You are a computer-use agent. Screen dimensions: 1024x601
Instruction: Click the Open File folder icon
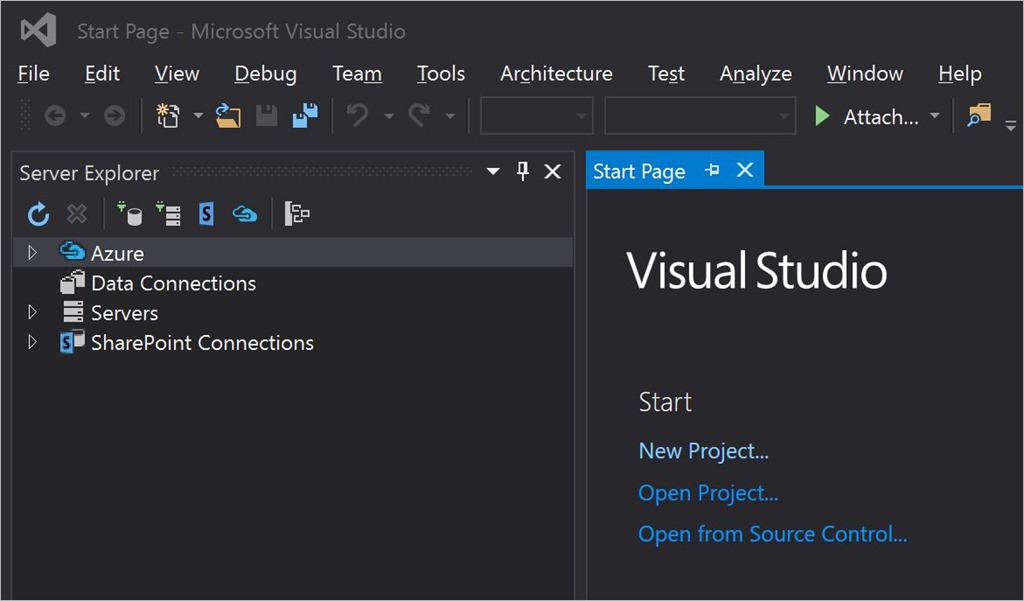click(228, 117)
